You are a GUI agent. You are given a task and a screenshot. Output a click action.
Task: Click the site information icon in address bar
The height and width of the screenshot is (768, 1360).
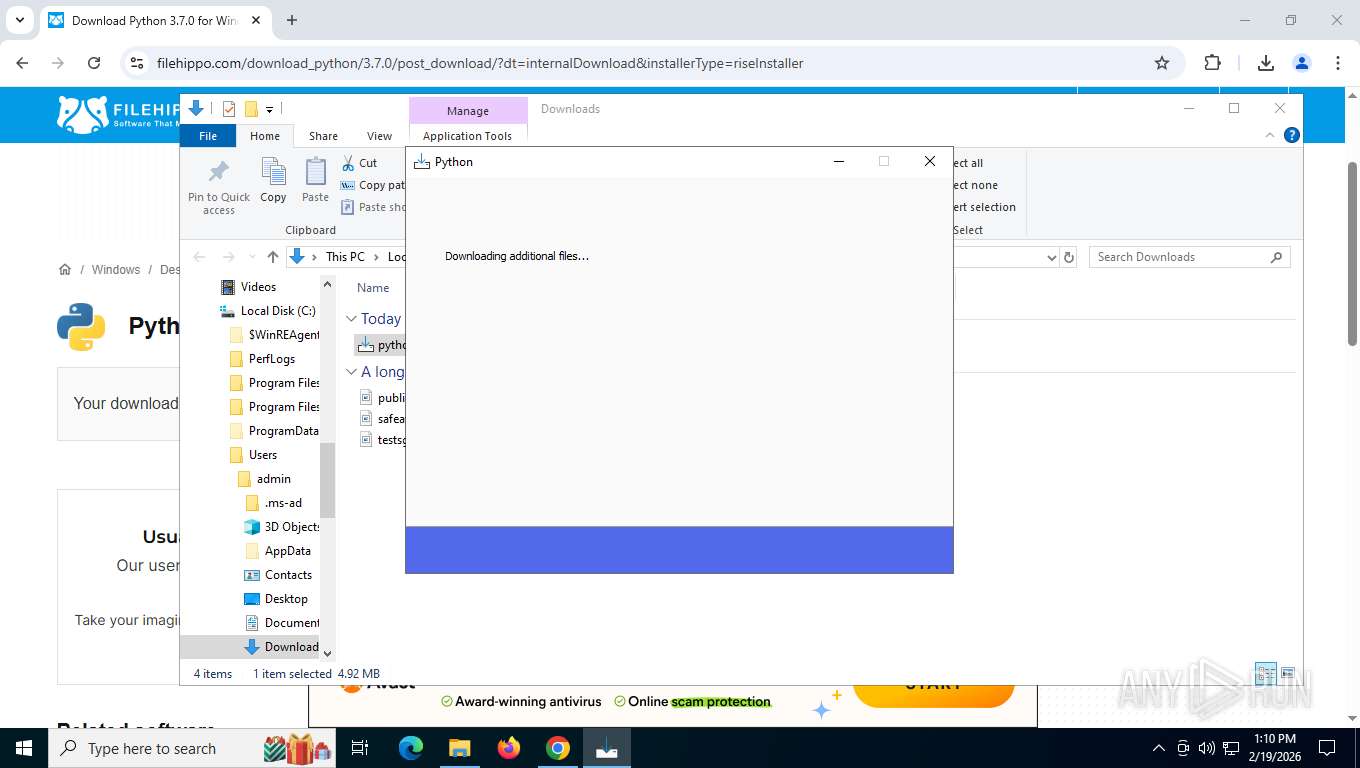click(137, 63)
